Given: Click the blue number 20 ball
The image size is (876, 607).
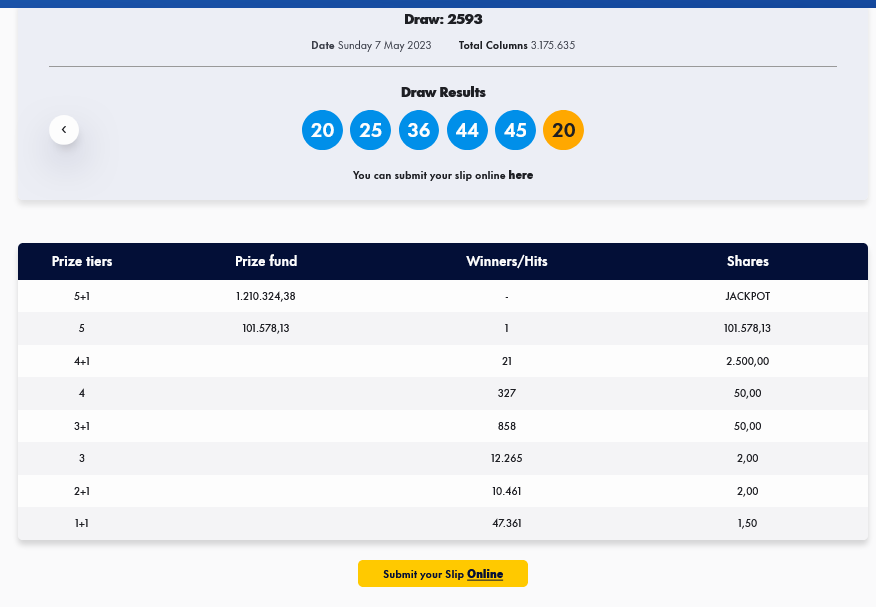Looking at the screenshot, I should [x=322, y=130].
